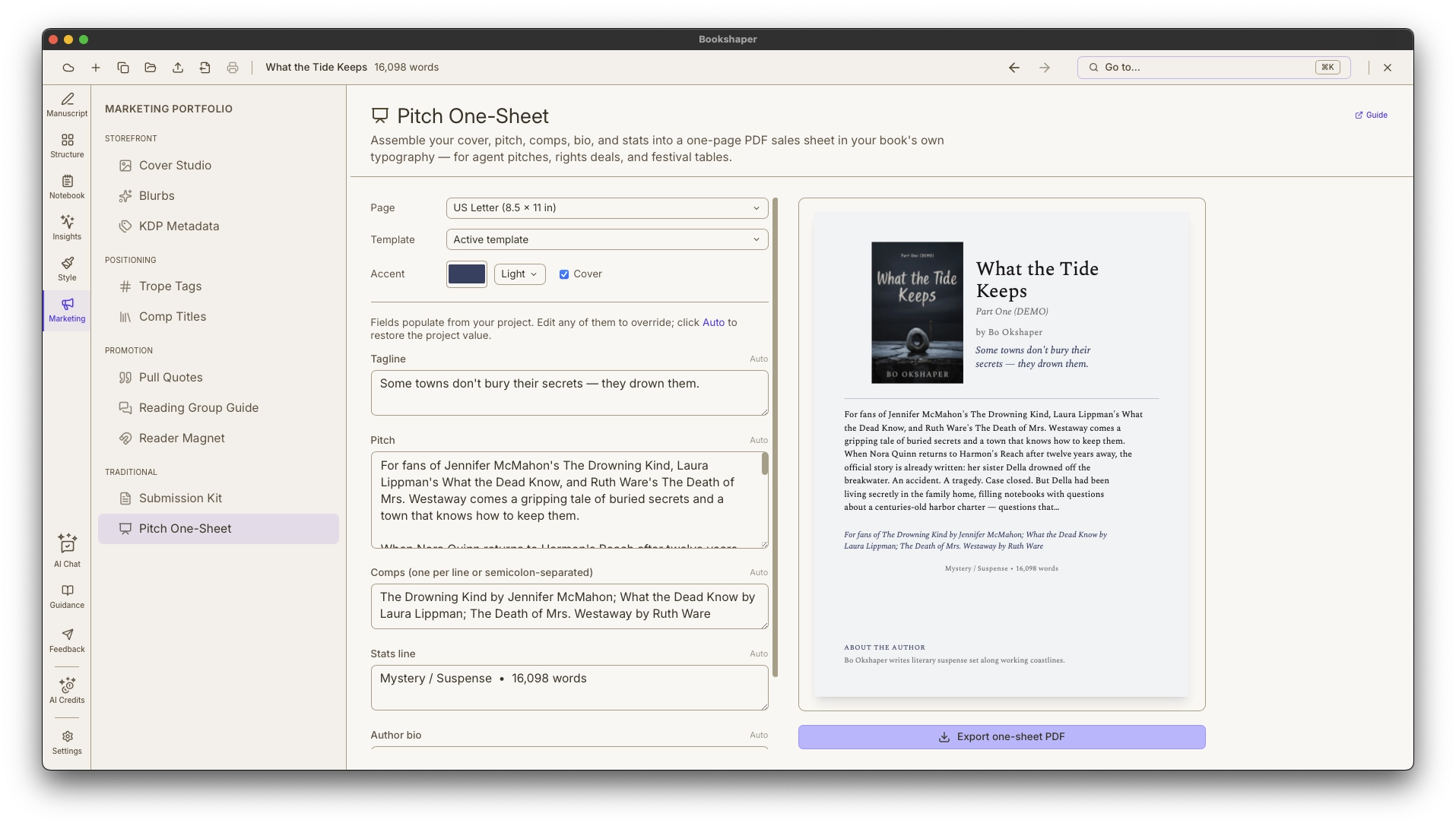Viewport: 1456px width, 826px height.
Task: Open Reading Group Guide
Action: [218, 408]
